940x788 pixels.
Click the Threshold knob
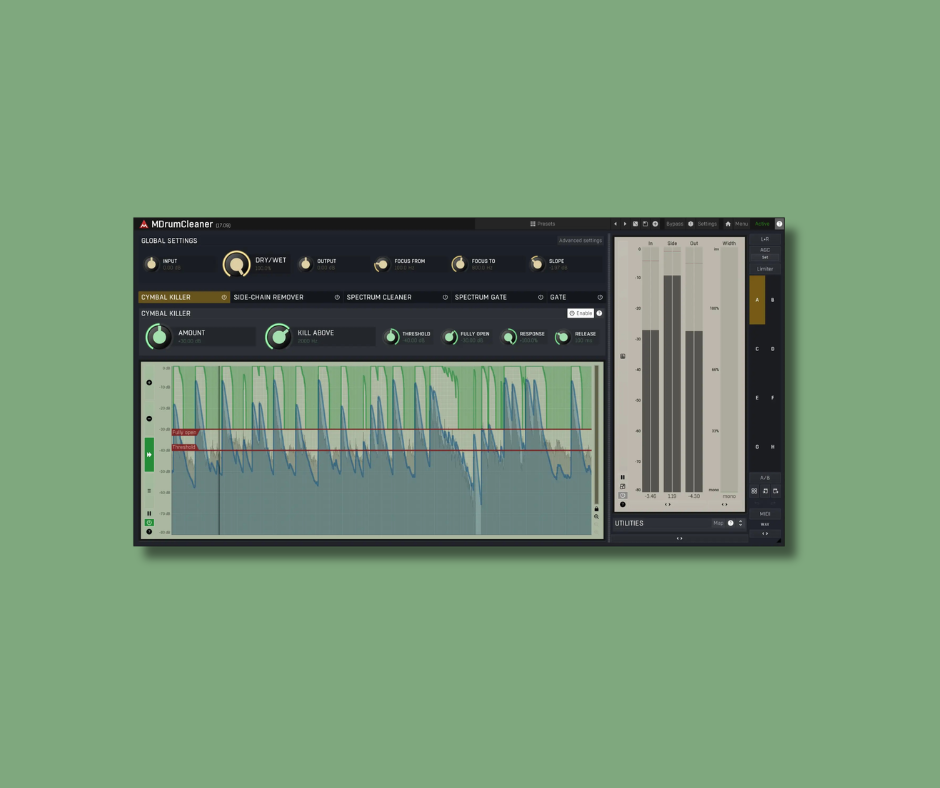391,337
